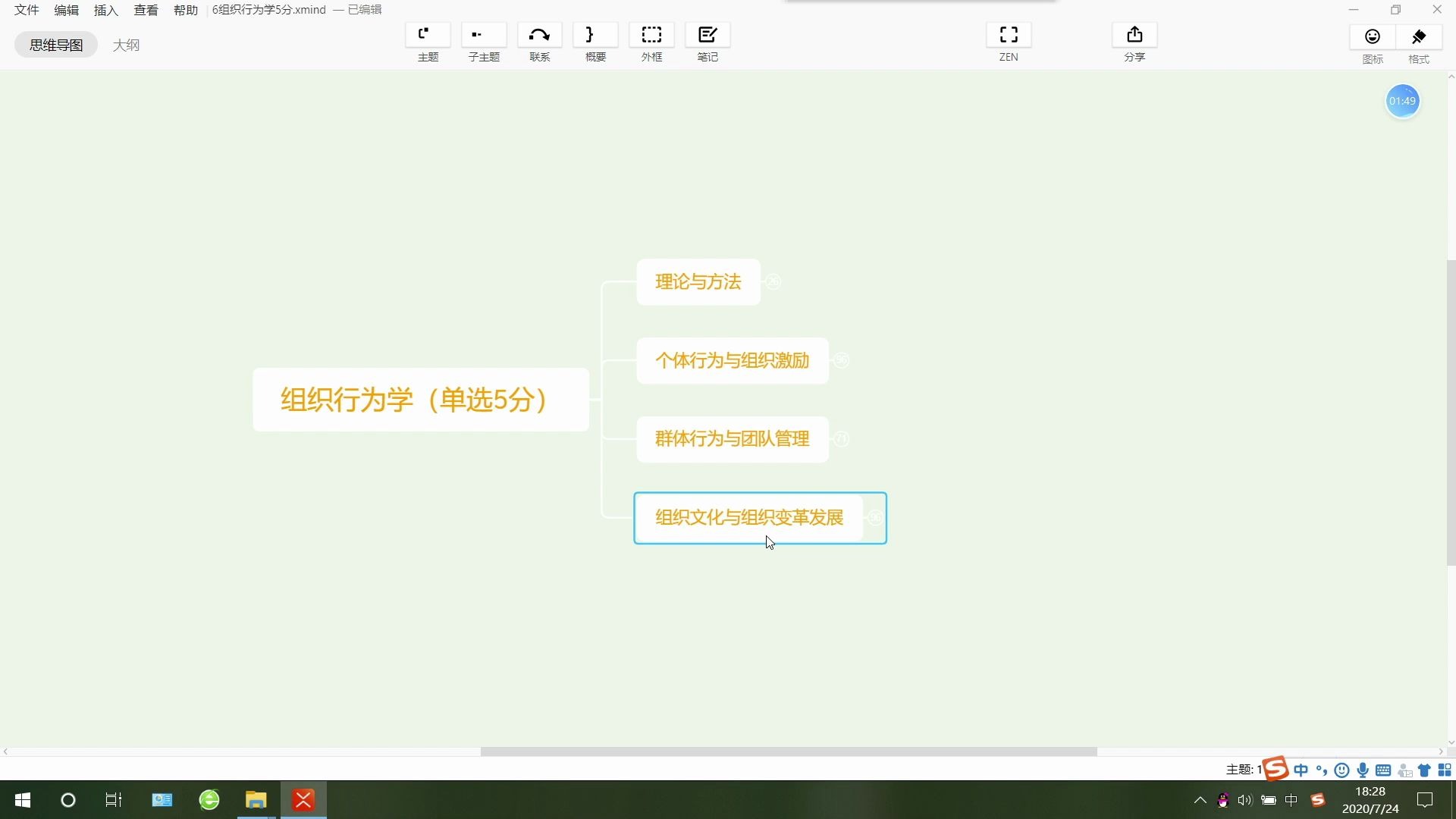Open QQ penguin icon in system tray
This screenshot has width=1456, height=819.
[1222, 800]
